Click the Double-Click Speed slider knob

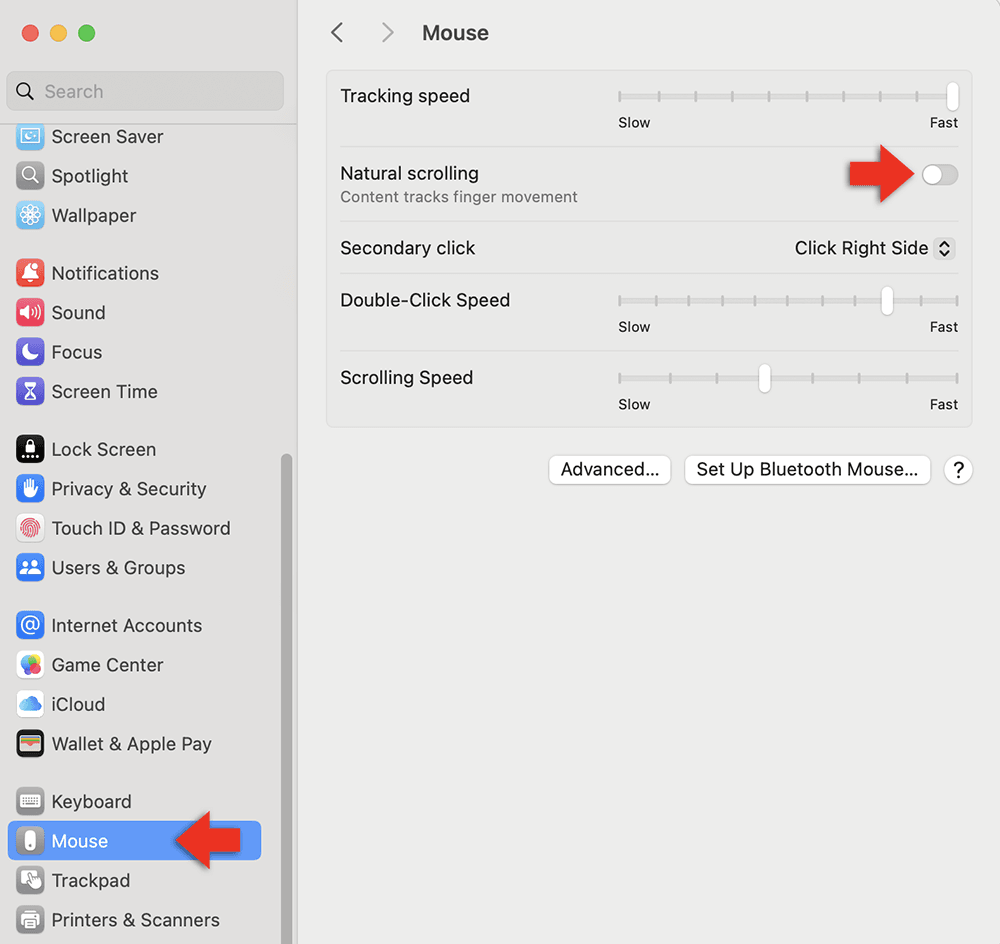(887, 300)
